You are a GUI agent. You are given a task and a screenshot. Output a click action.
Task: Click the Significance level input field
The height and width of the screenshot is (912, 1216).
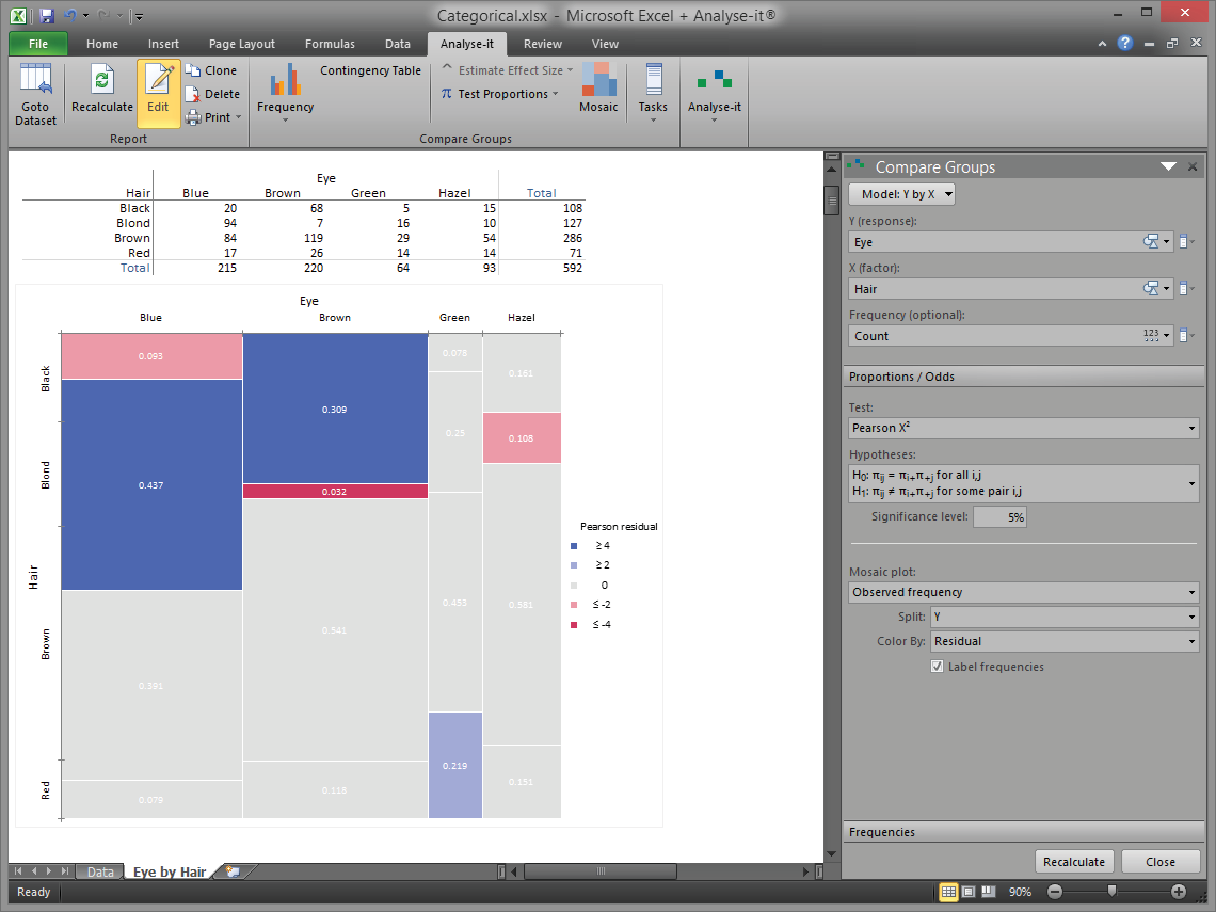pos(999,517)
